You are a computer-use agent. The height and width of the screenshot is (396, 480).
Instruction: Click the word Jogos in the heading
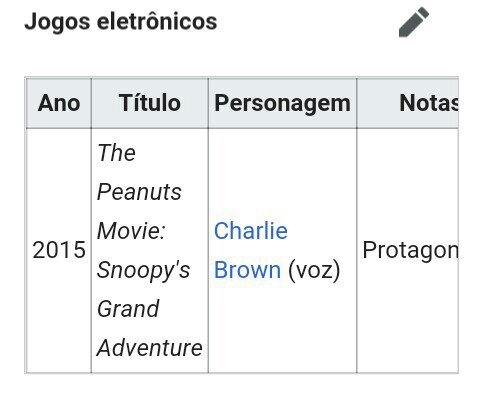[57, 22]
